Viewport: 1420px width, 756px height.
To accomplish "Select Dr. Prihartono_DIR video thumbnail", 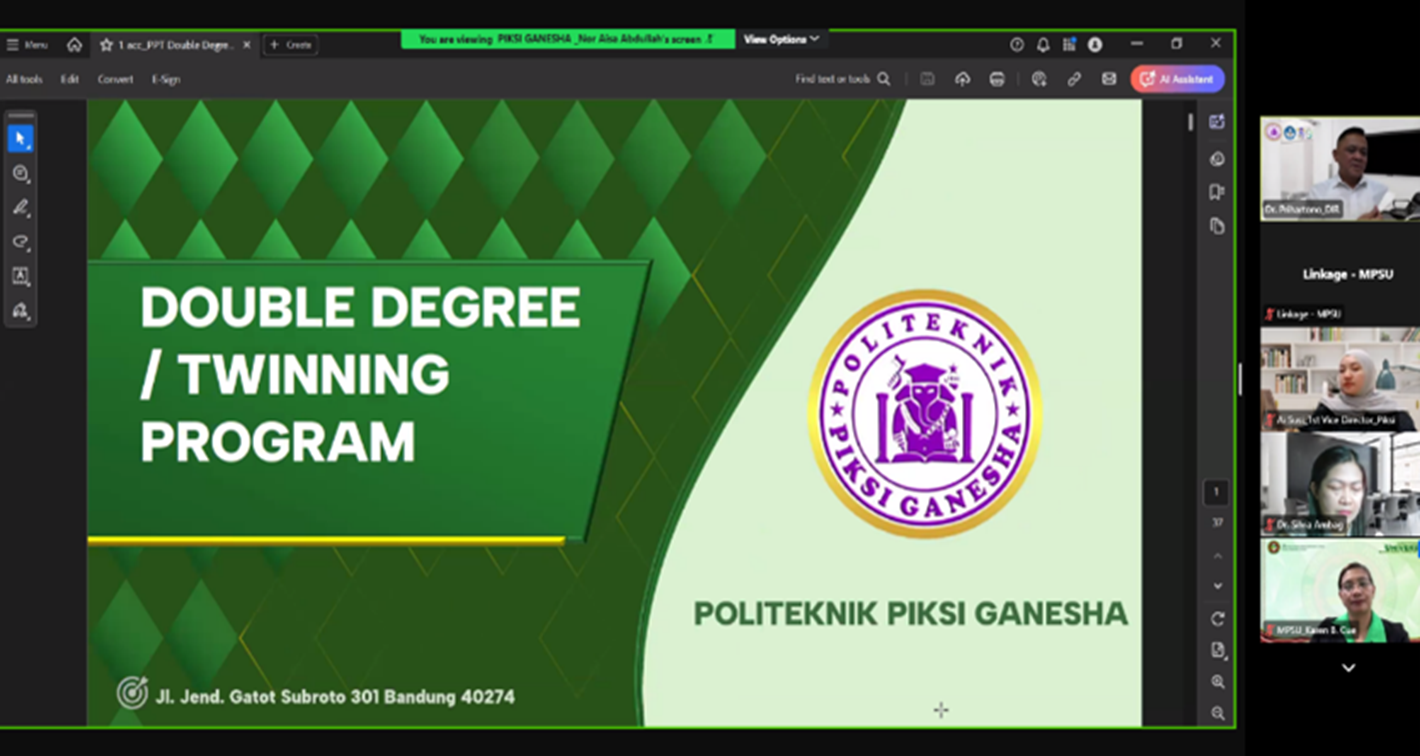I will tap(1340, 168).
